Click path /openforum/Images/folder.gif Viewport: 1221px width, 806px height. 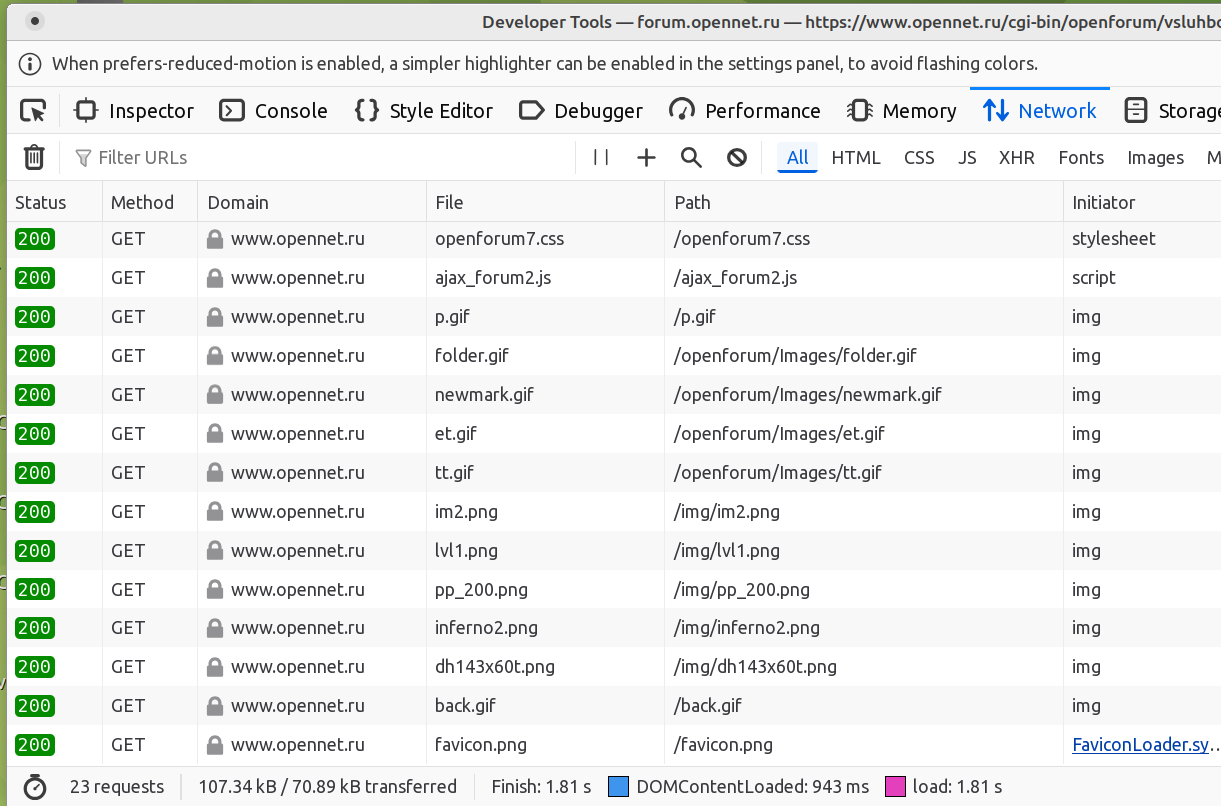coord(796,356)
